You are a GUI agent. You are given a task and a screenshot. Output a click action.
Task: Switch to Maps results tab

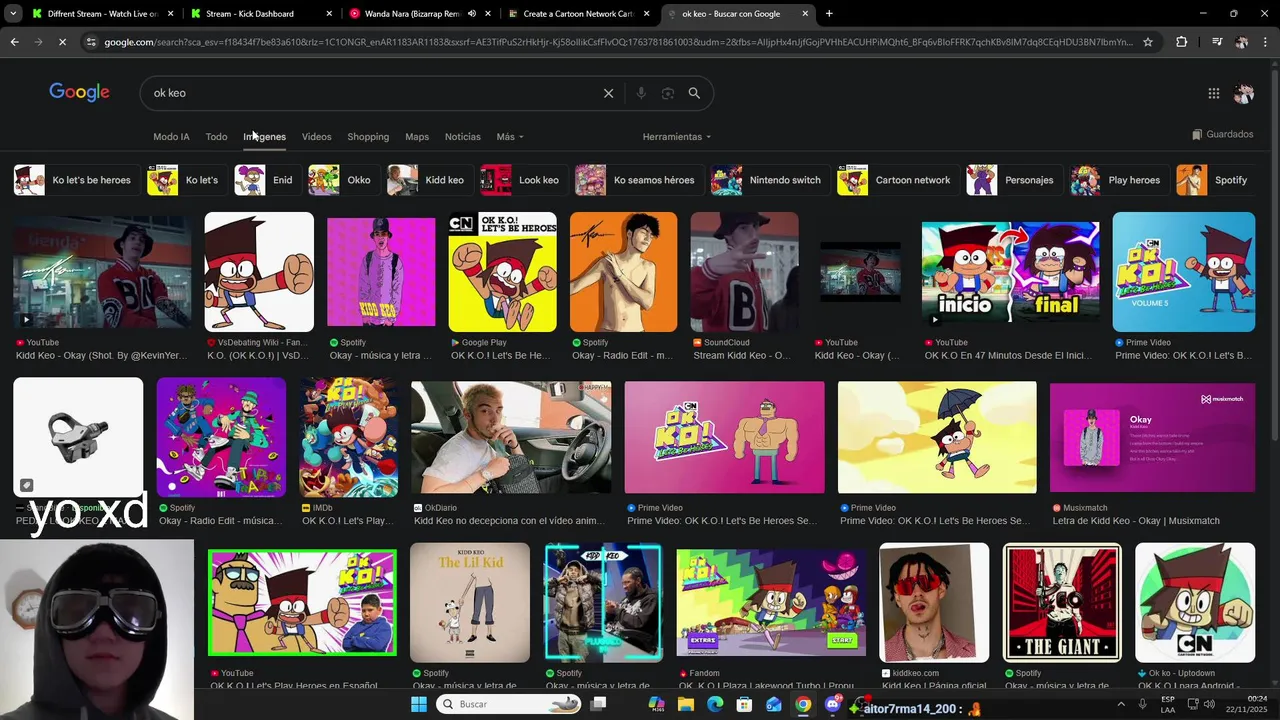click(x=417, y=137)
